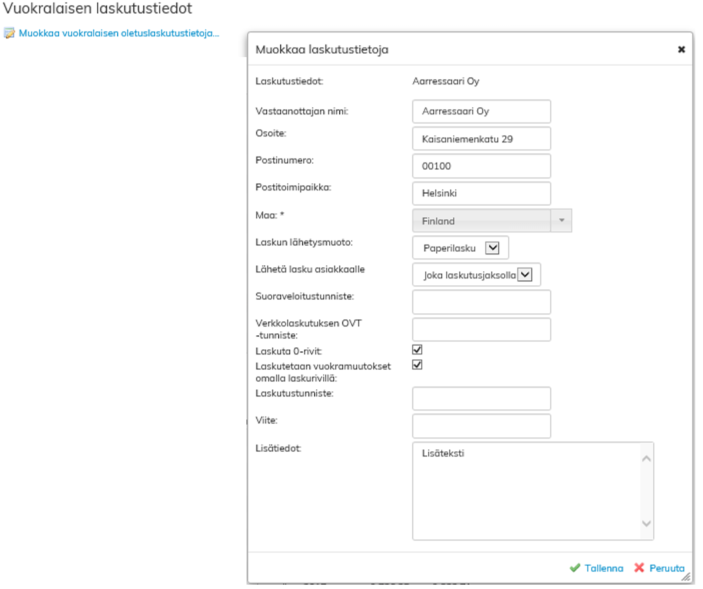Select the Postinumero input field

point(481,166)
